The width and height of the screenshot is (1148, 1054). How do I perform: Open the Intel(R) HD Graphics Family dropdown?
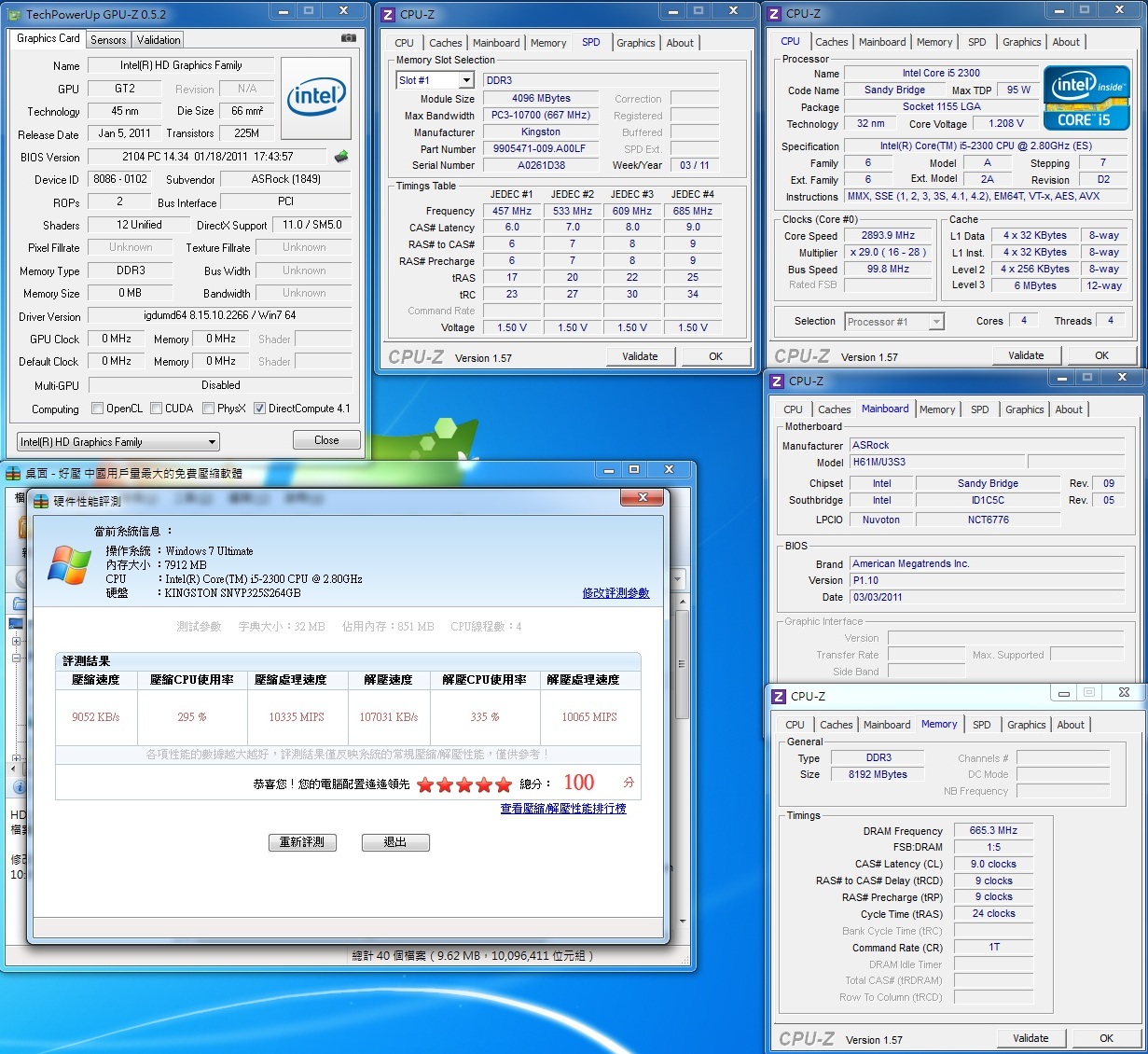pos(118,442)
